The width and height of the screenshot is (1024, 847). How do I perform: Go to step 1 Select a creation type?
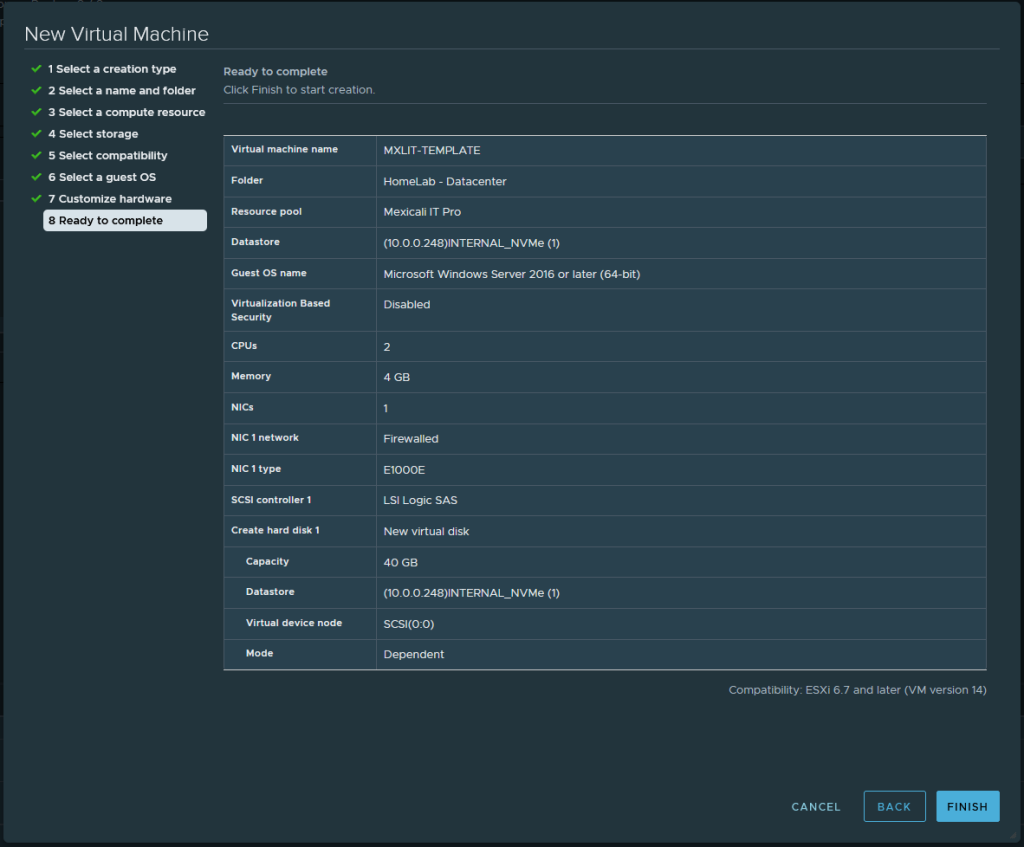coord(112,69)
